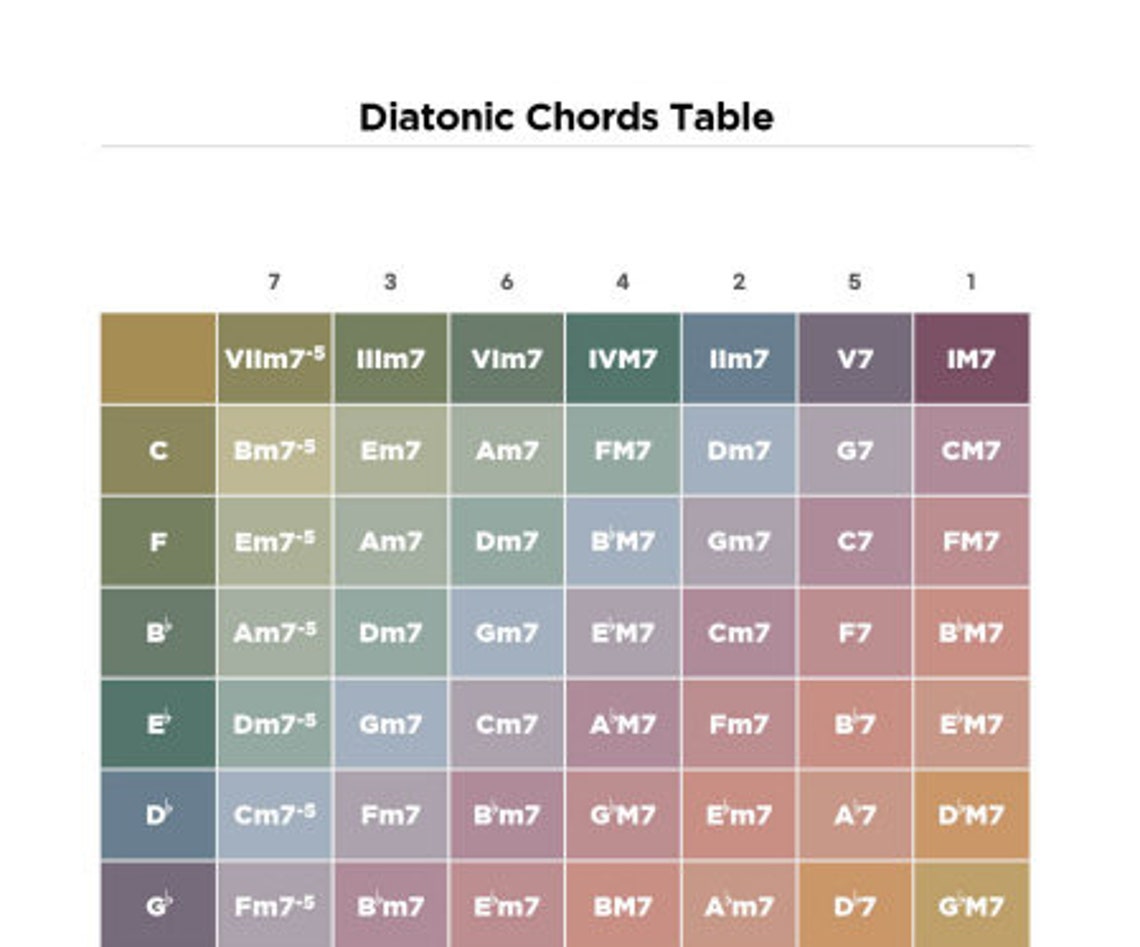The height and width of the screenshot is (947, 1140).
Task: Select the A♭M7 chord cell
Action: (x=622, y=724)
